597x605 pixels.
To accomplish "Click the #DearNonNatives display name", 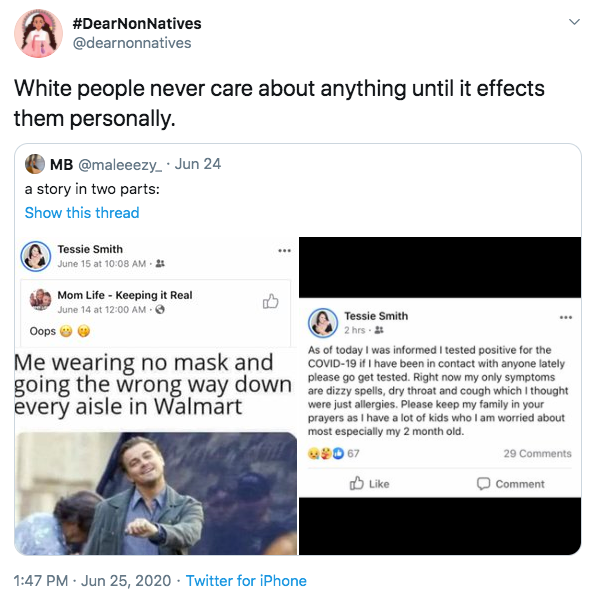I will tap(137, 24).
